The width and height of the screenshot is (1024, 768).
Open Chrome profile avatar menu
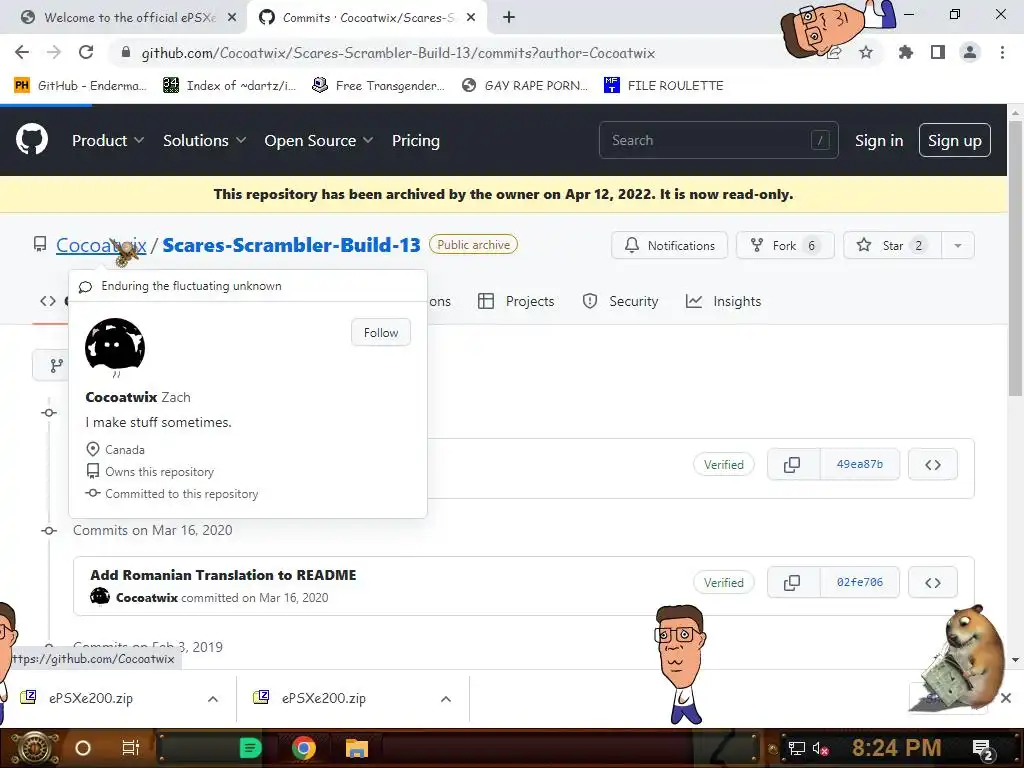(x=970, y=52)
